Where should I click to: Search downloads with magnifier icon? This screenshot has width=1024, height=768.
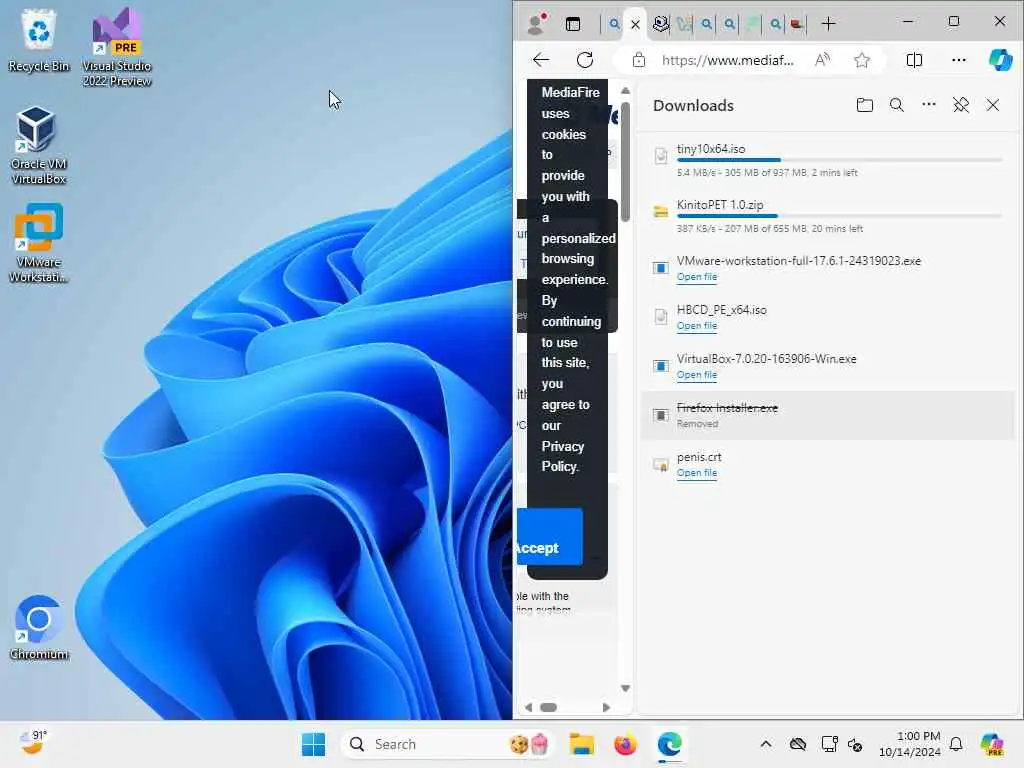coord(897,105)
